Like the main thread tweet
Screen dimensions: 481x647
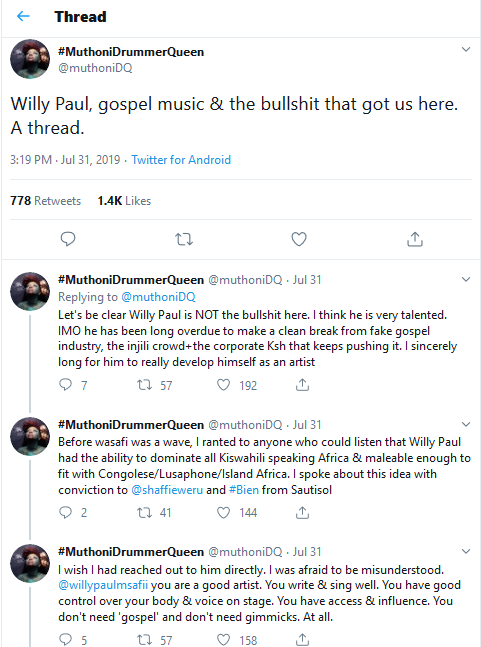click(x=299, y=239)
